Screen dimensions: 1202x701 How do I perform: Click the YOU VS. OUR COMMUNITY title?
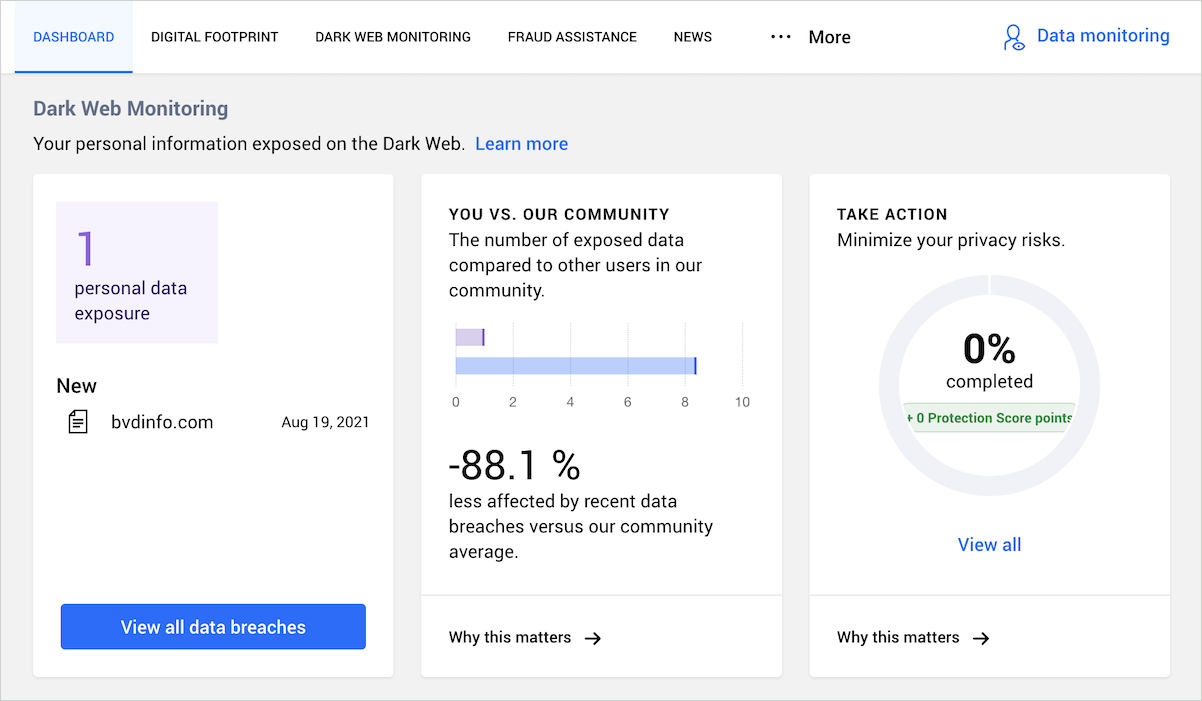pyautogui.click(x=559, y=214)
